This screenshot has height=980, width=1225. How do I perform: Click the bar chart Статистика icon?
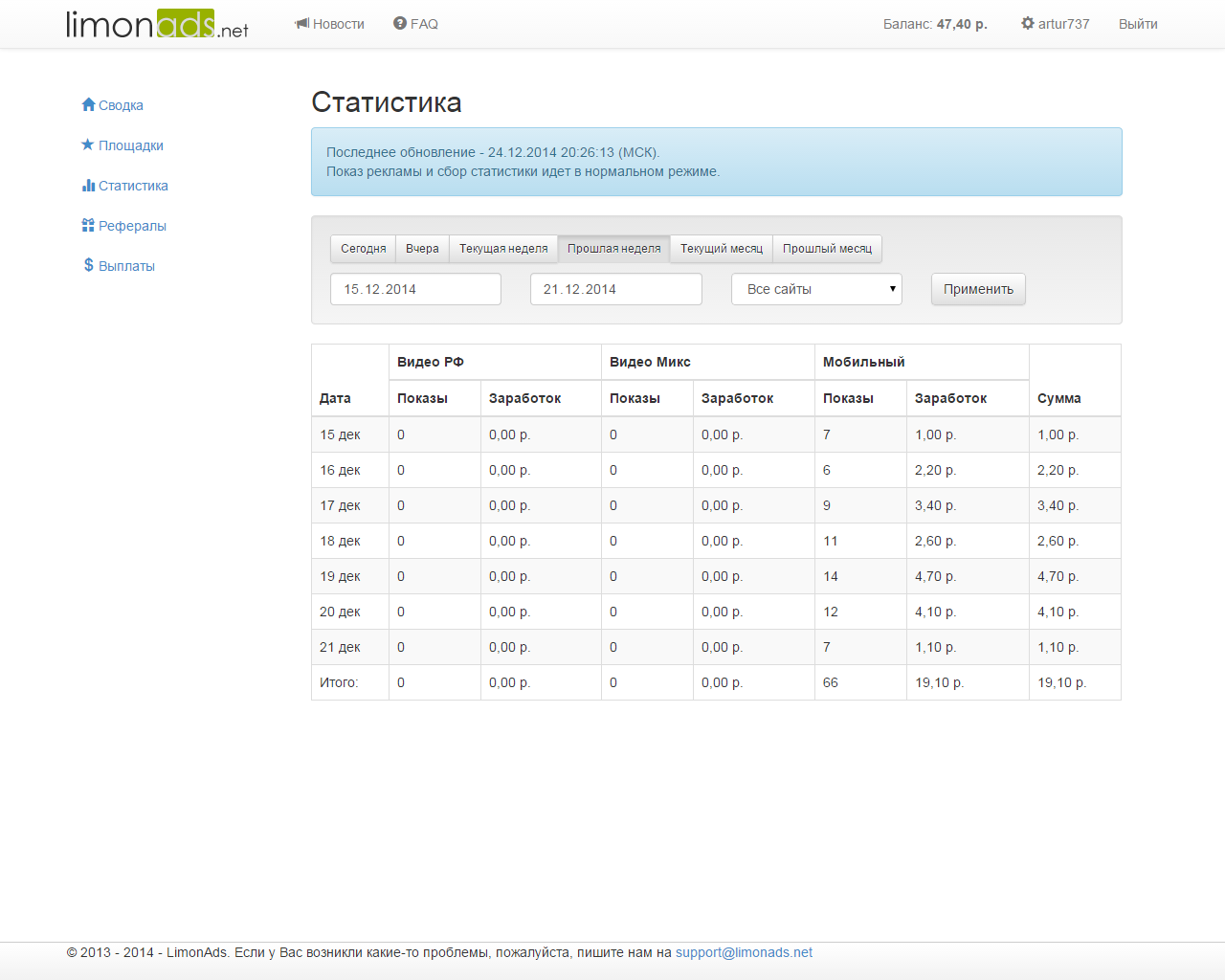pos(88,185)
